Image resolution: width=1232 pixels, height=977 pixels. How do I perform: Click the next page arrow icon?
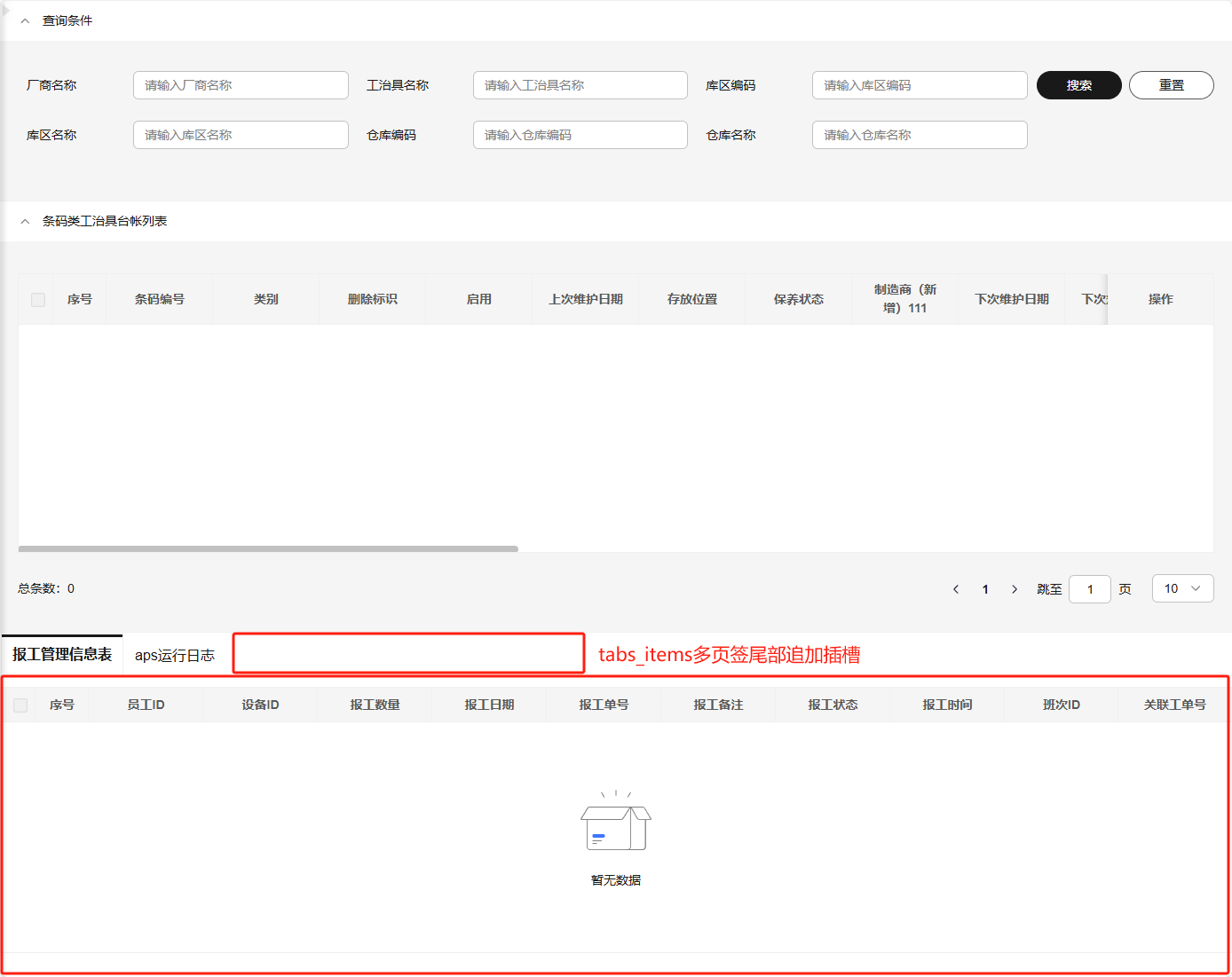(1015, 589)
